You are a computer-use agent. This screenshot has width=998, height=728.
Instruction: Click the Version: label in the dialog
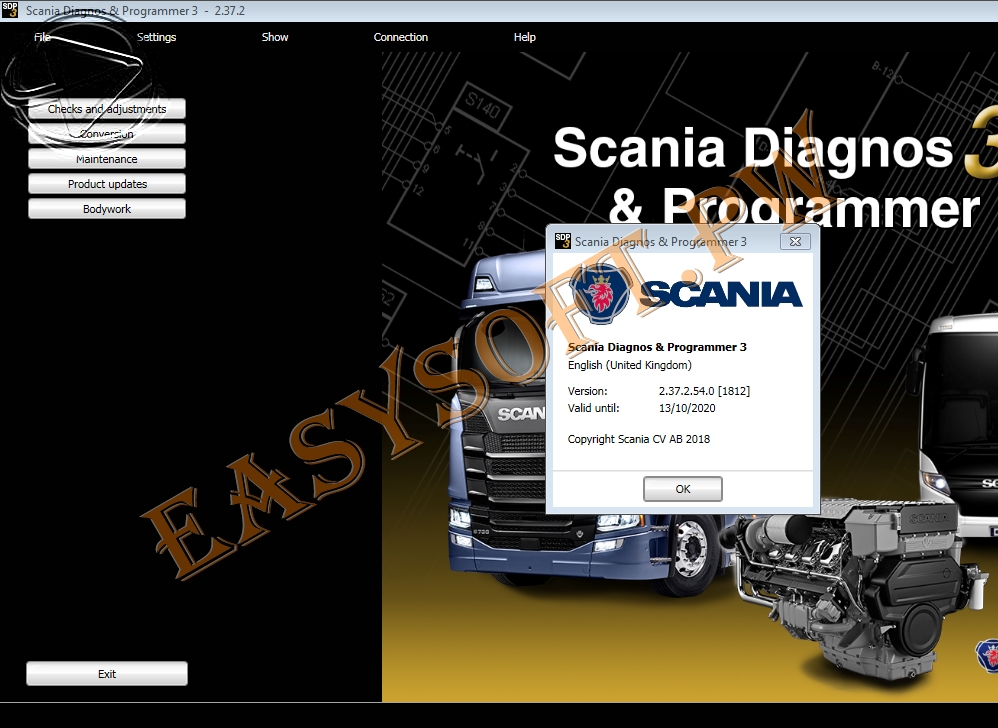[587, 391]
